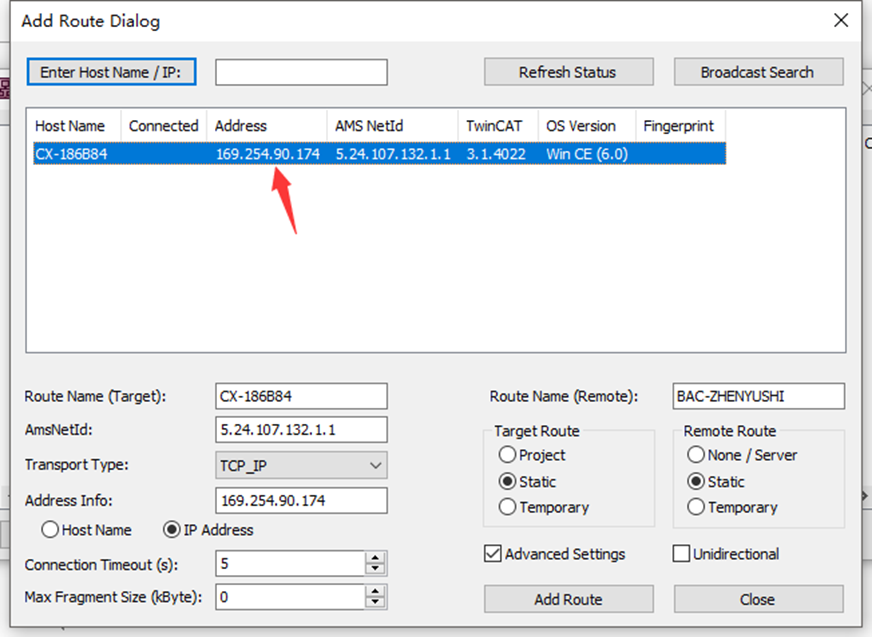Click the AMS NetId column header
This screenshot has height=637, width=872.
click(x=393, y=126)
